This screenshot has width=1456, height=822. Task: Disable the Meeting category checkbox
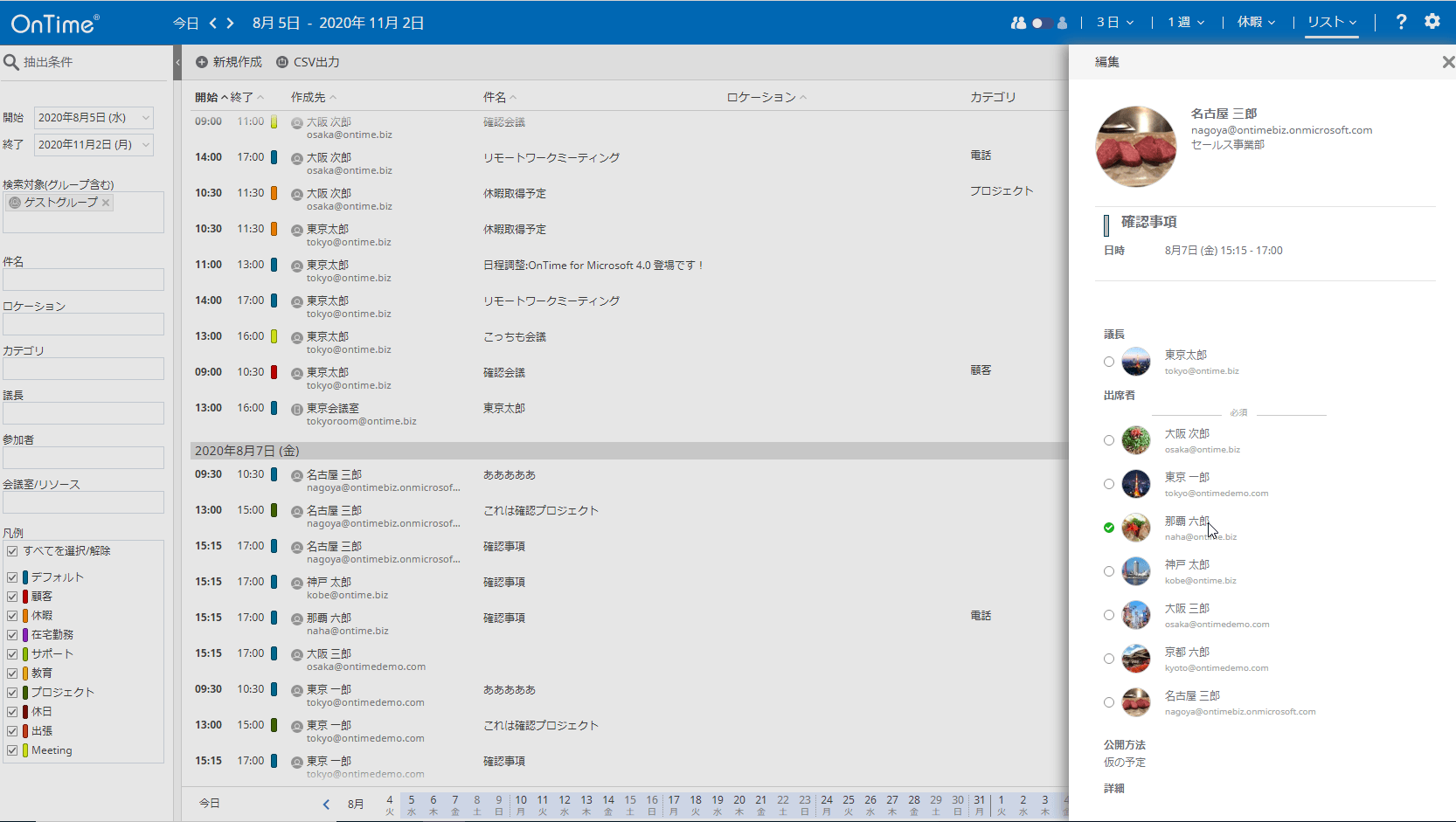(12, 750)
